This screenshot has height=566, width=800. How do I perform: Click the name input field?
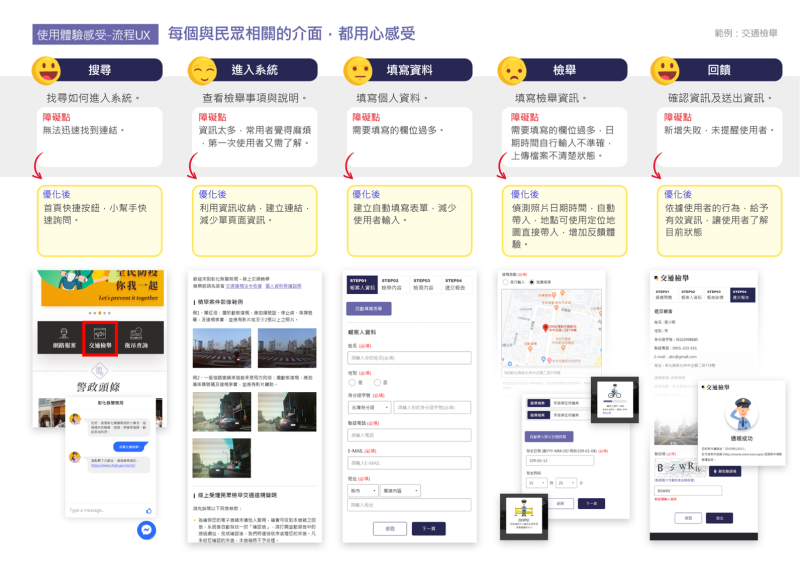tap(409, 358)
